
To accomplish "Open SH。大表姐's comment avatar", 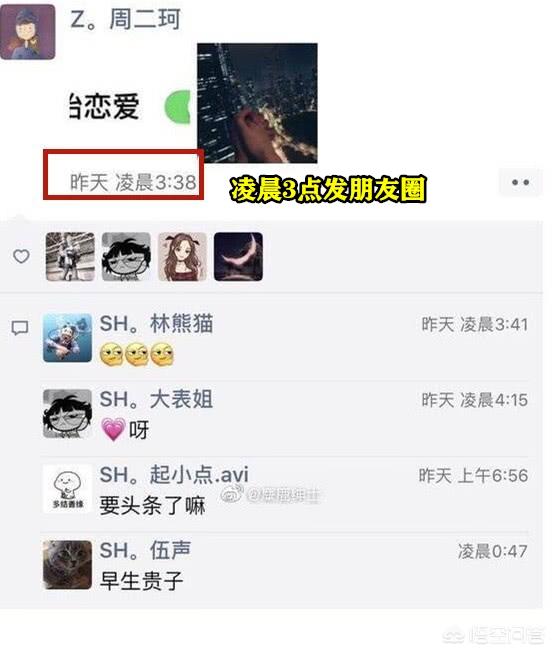I will coord(68,413).
